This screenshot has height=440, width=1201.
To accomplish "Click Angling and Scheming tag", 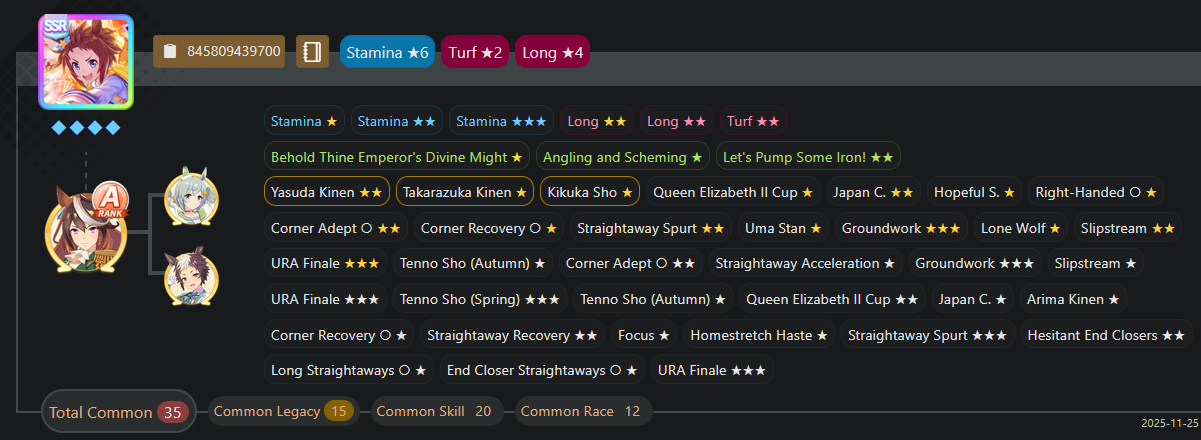I will [623, 157].
